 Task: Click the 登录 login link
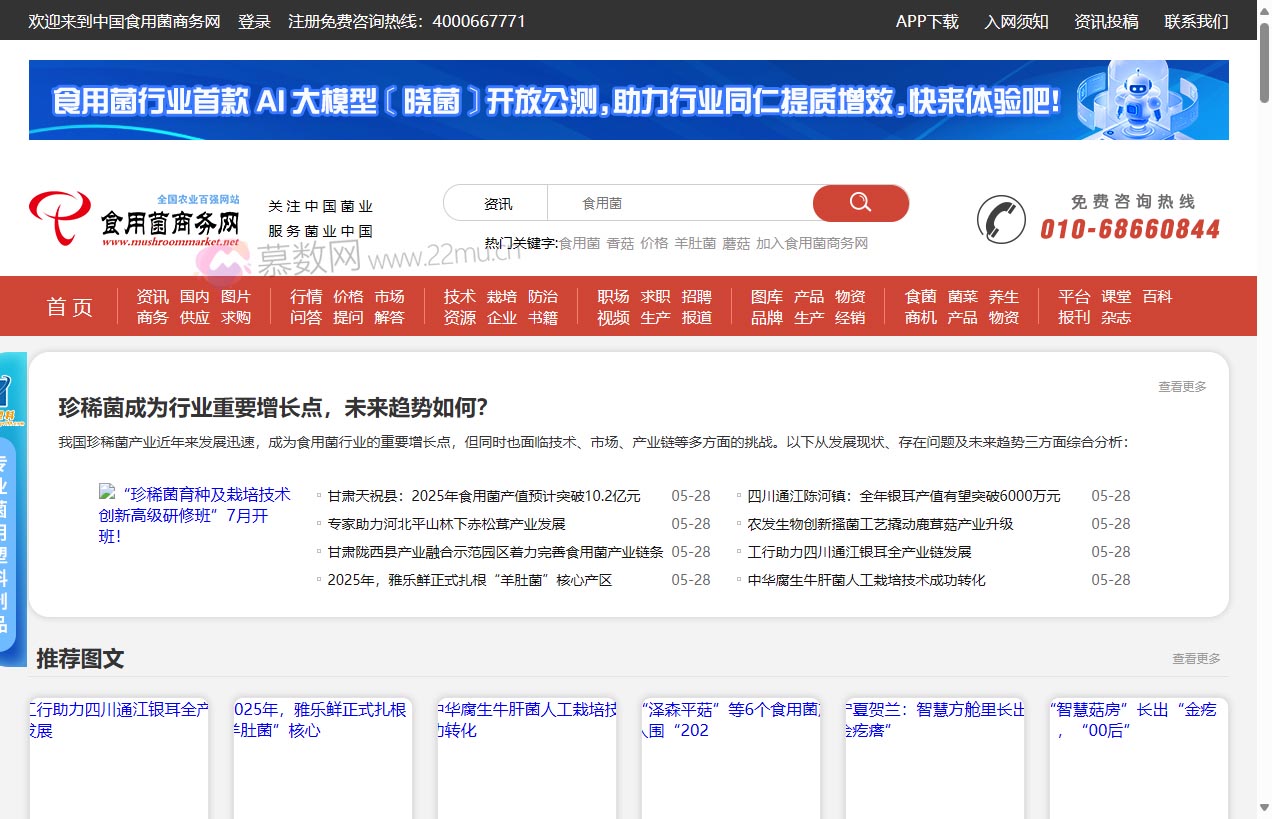pyautogui.click(x=254, y=21)
